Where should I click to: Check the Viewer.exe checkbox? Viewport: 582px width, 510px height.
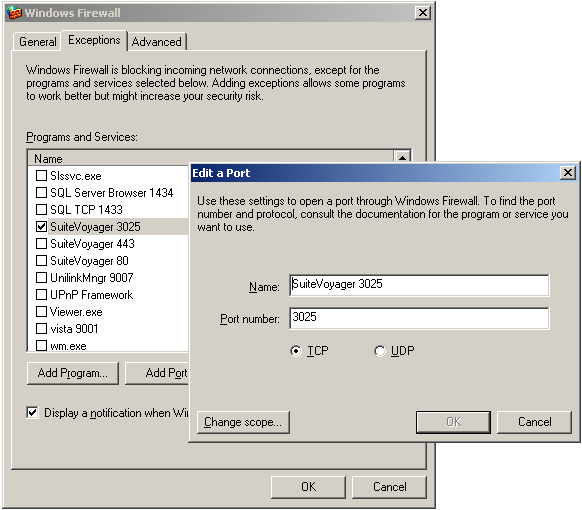(41, 311)
